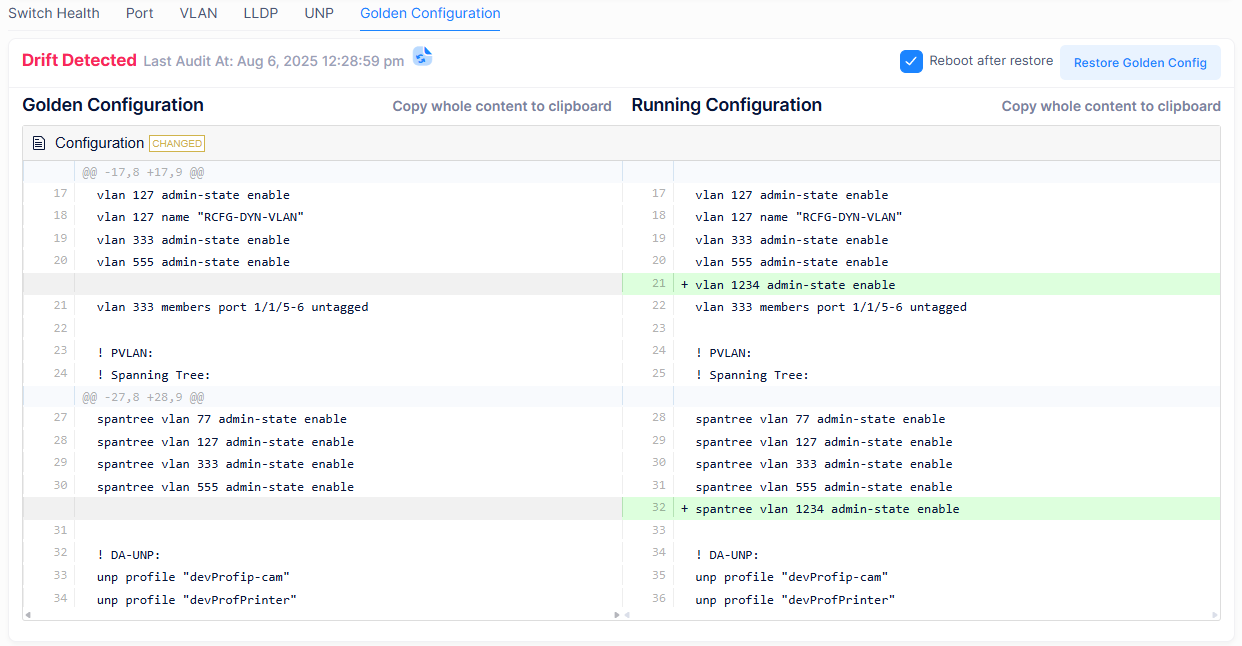This screenshot has width=1242, height=646.
Task: Expand the @@ -17,8 +17,9 @@ hunk header
Action: point(143,172)
